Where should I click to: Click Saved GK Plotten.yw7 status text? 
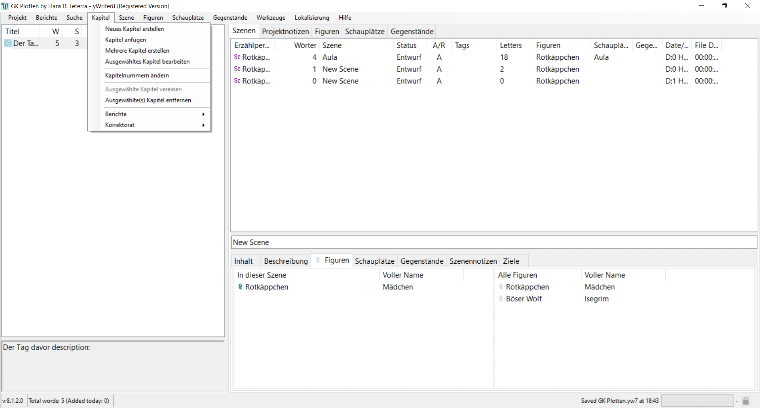pos(620,401)
